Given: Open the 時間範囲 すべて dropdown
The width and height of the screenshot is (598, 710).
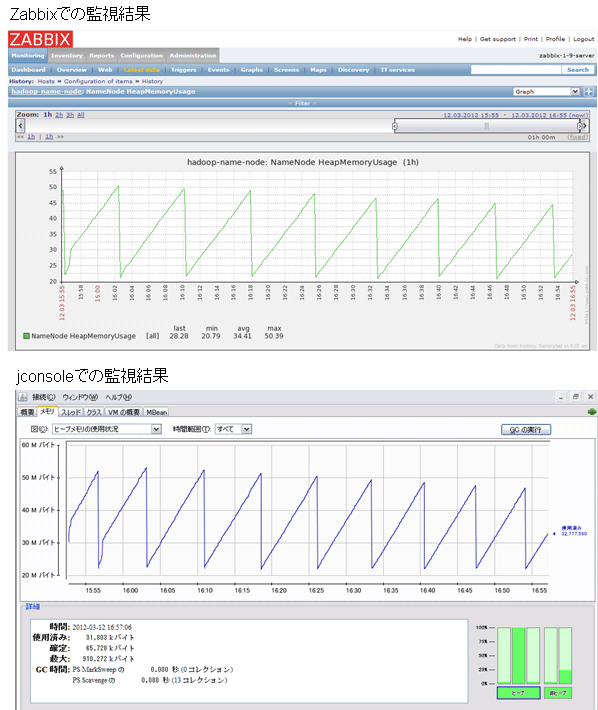Looking at the screenshot, I should pyautogui.click(x=233, y=429).
